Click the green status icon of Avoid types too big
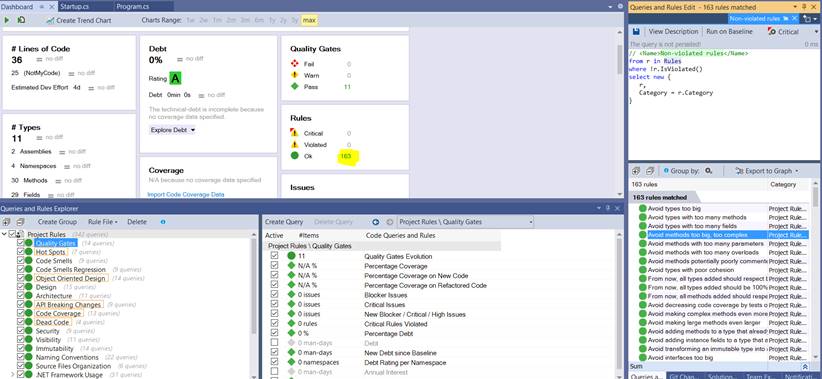The width and height of the screenshot is (822, 379). pyautogui.click(x=643, y=209)
